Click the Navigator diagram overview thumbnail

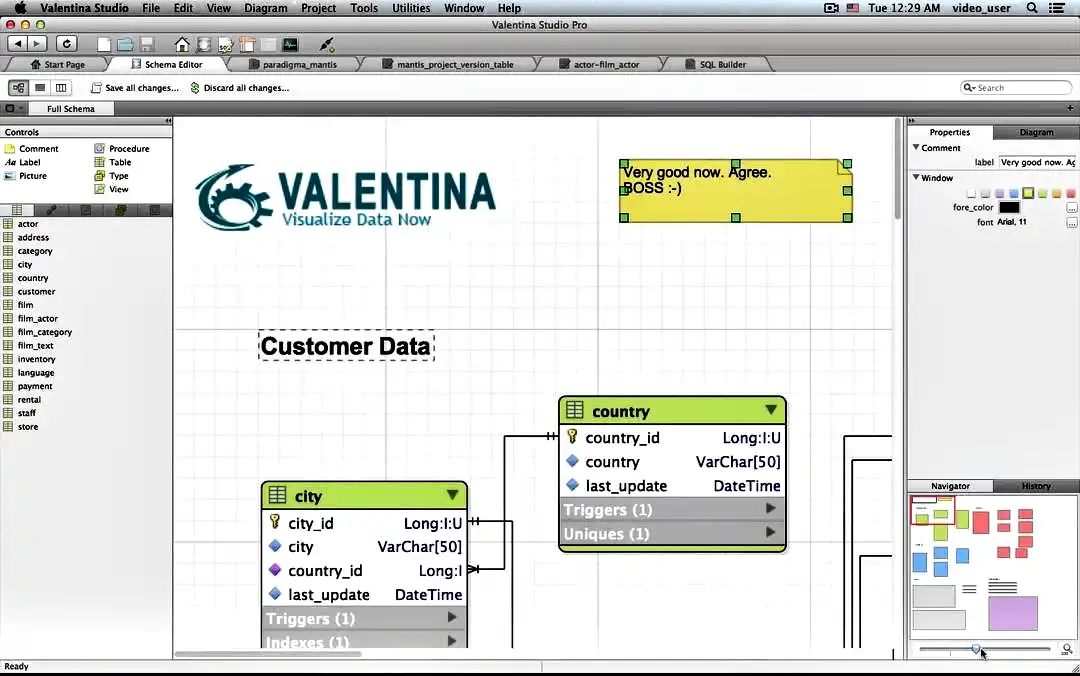coord(993,565)
